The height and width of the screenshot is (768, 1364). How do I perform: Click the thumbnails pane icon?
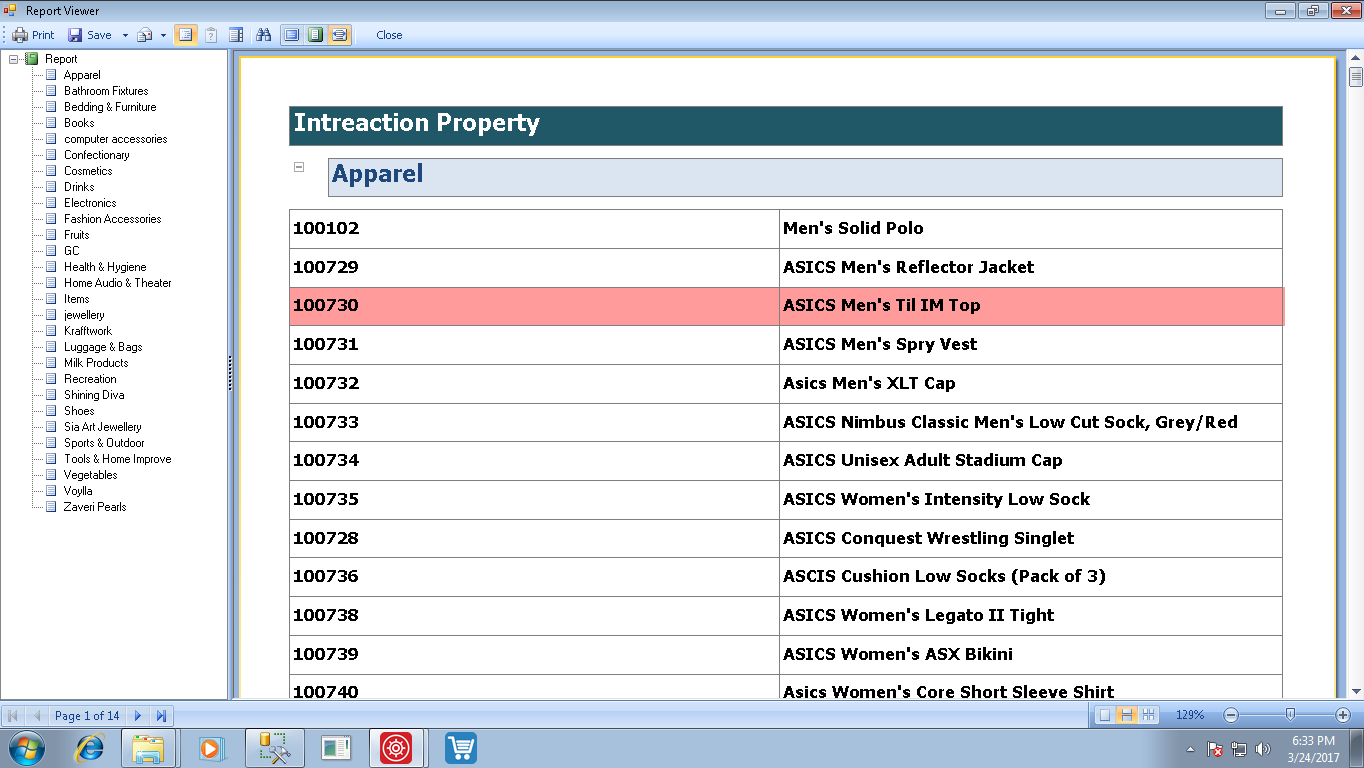point(236,35)
